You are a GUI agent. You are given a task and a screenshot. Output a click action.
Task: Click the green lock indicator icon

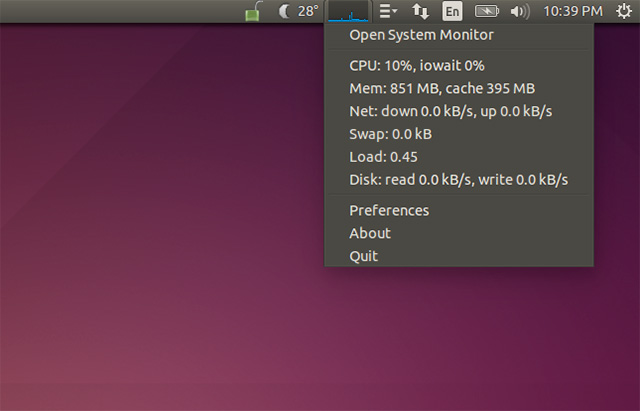point(254,12)
